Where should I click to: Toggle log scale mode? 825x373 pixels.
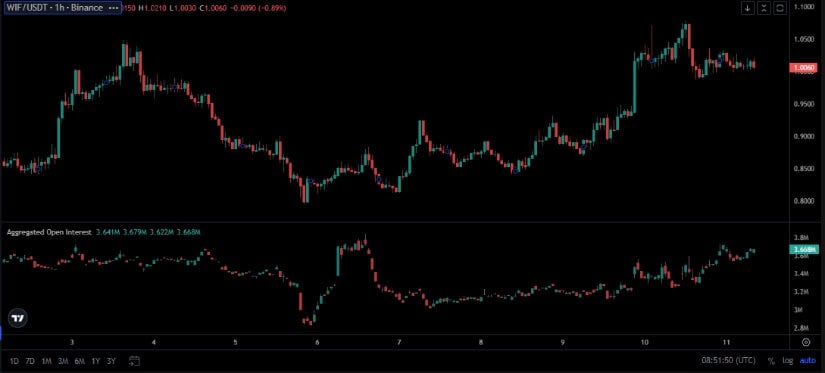coord(788,361)
